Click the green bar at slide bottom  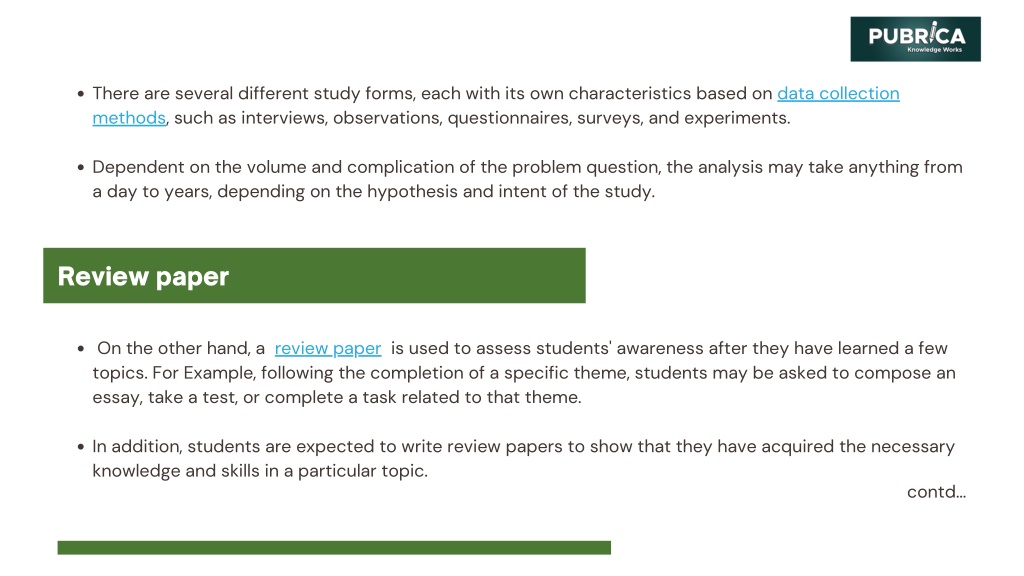(334, 547)
